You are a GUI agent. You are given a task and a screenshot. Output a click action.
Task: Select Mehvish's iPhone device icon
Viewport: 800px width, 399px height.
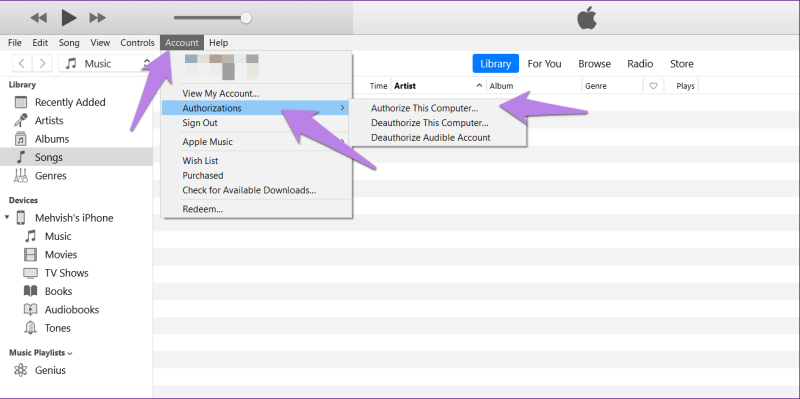coord(21,218)
